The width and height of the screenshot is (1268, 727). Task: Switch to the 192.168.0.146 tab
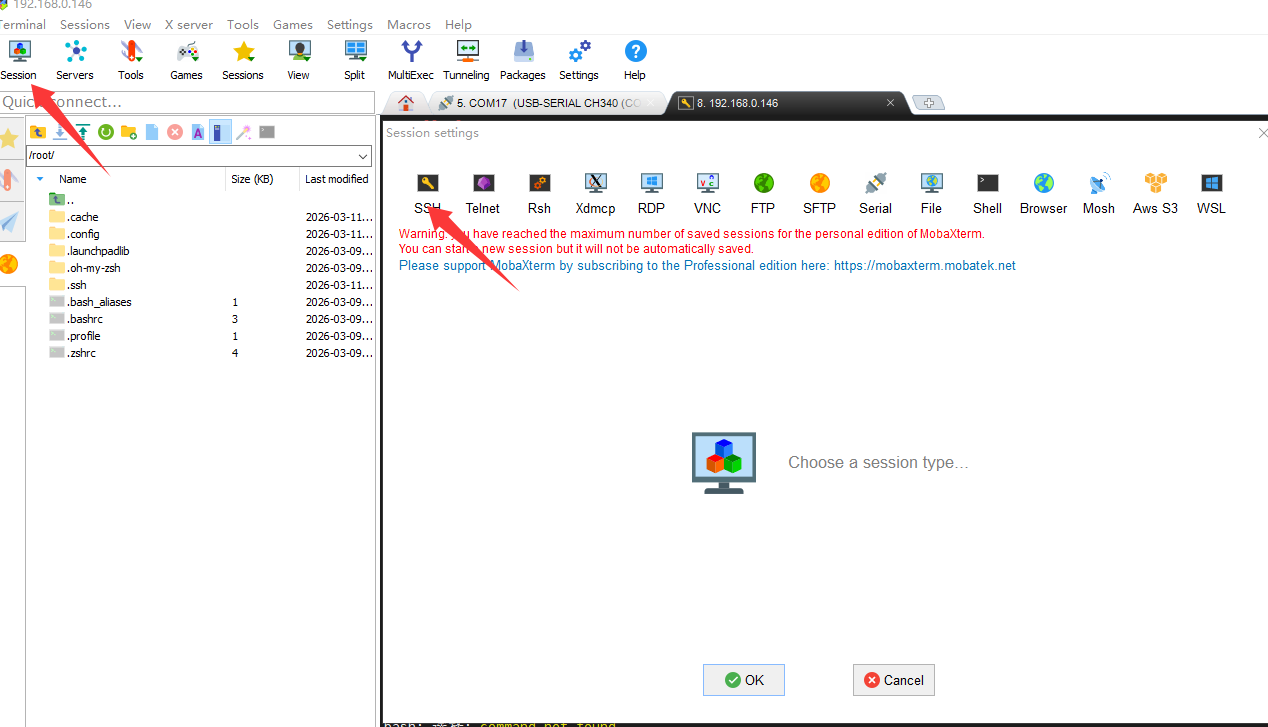785,103
